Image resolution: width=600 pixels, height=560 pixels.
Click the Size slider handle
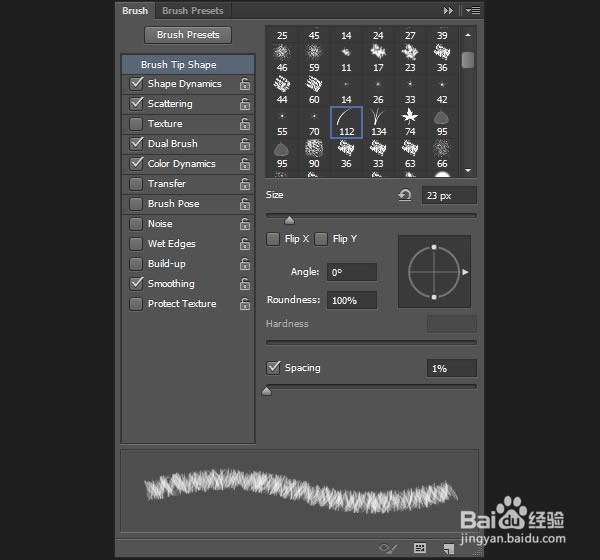tap(289, 220)
